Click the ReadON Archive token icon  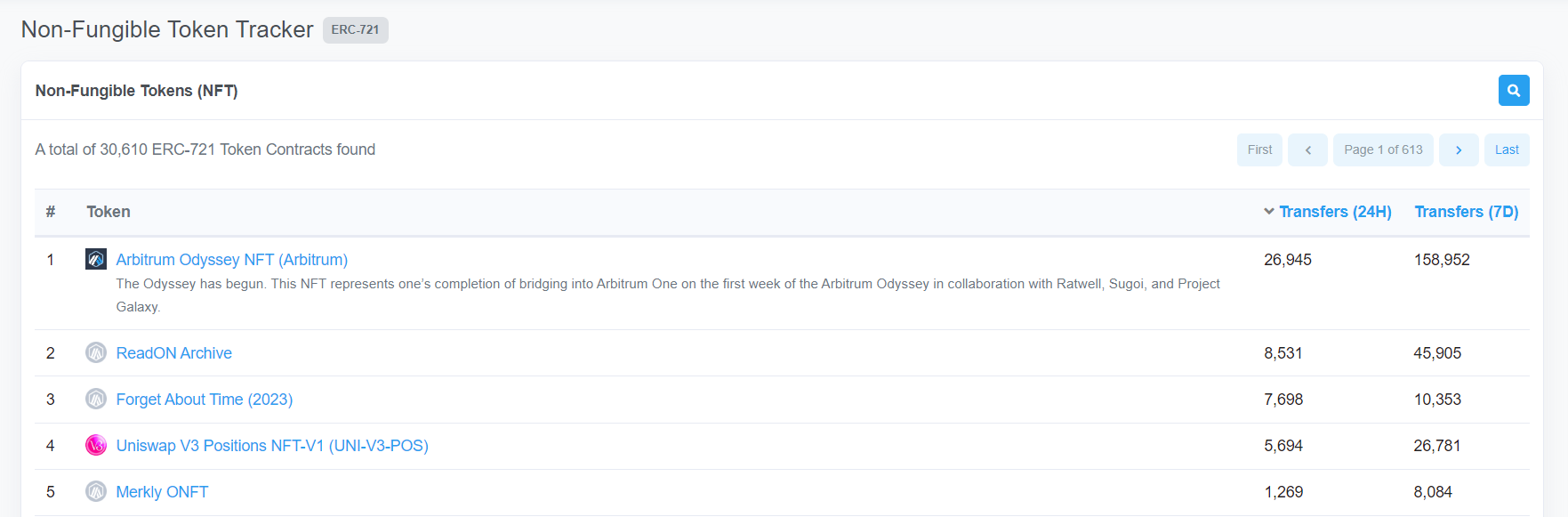click(x=96, y=352)
